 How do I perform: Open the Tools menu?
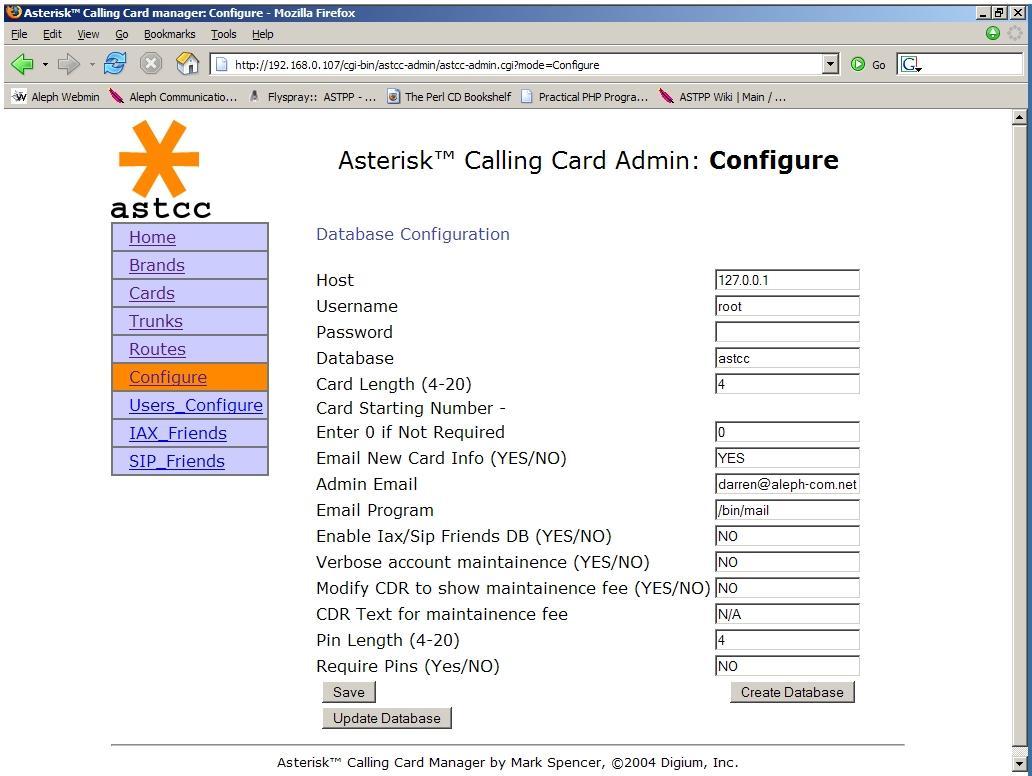(223, 34)
